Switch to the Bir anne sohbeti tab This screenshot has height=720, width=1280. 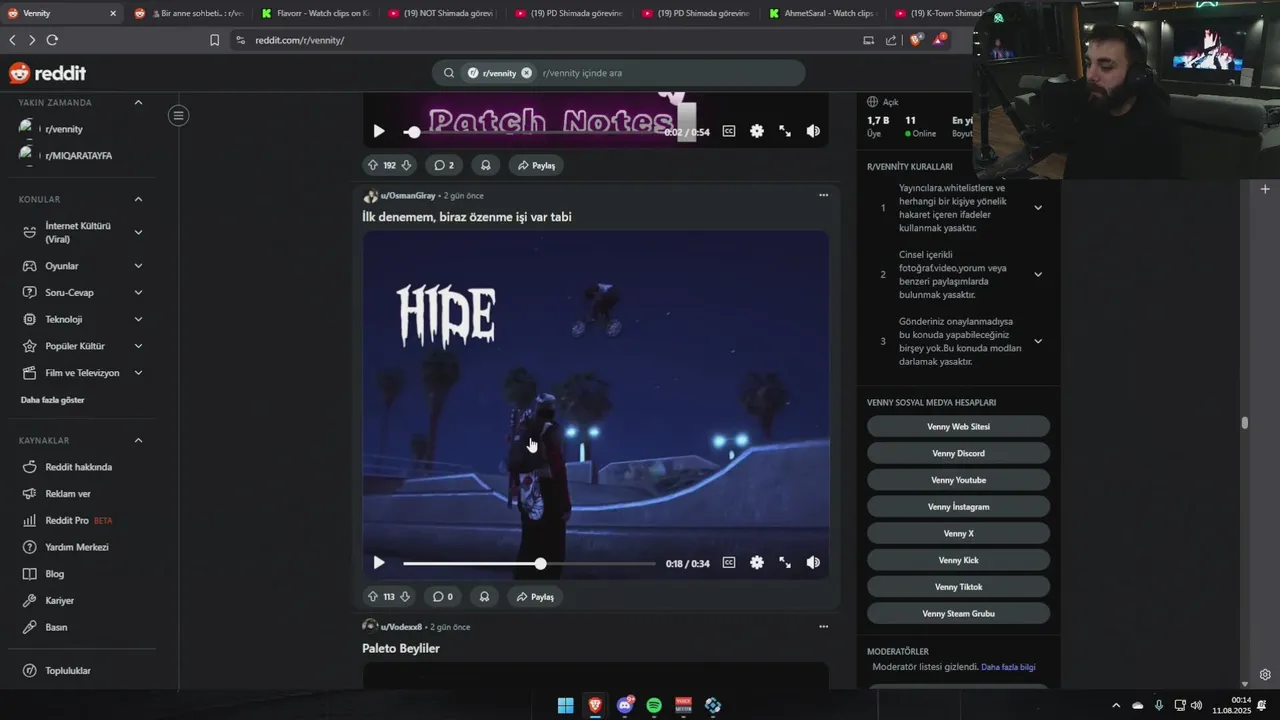click(x=189, y=13)
